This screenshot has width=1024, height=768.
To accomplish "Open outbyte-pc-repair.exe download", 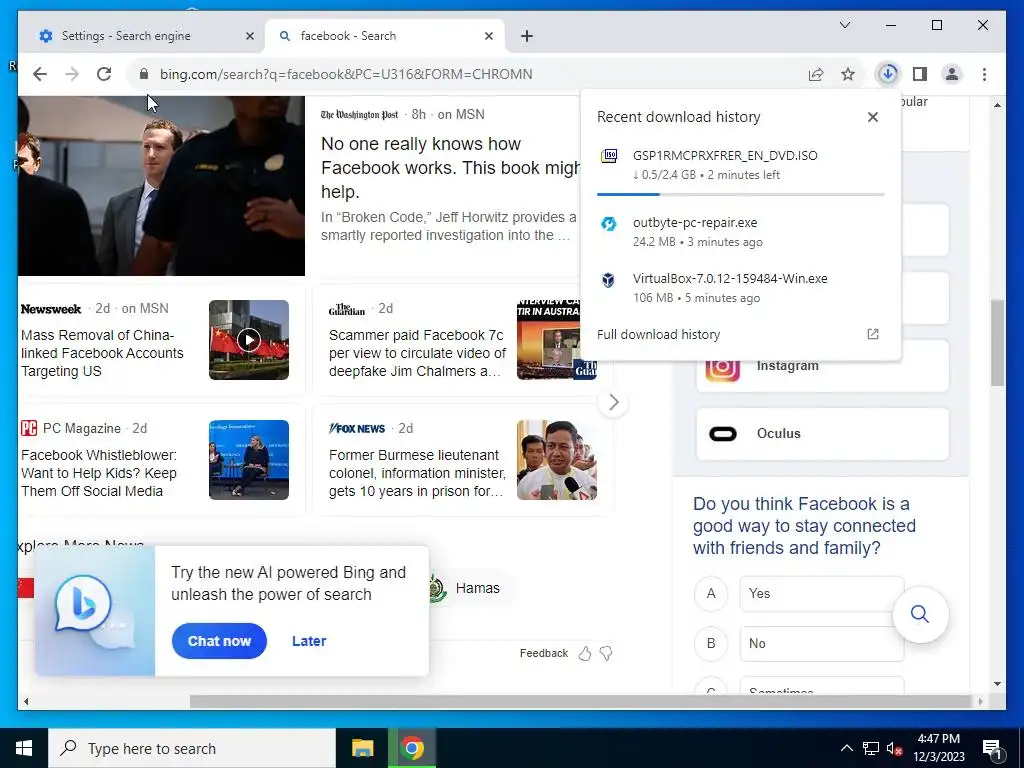I will point(741,232).
